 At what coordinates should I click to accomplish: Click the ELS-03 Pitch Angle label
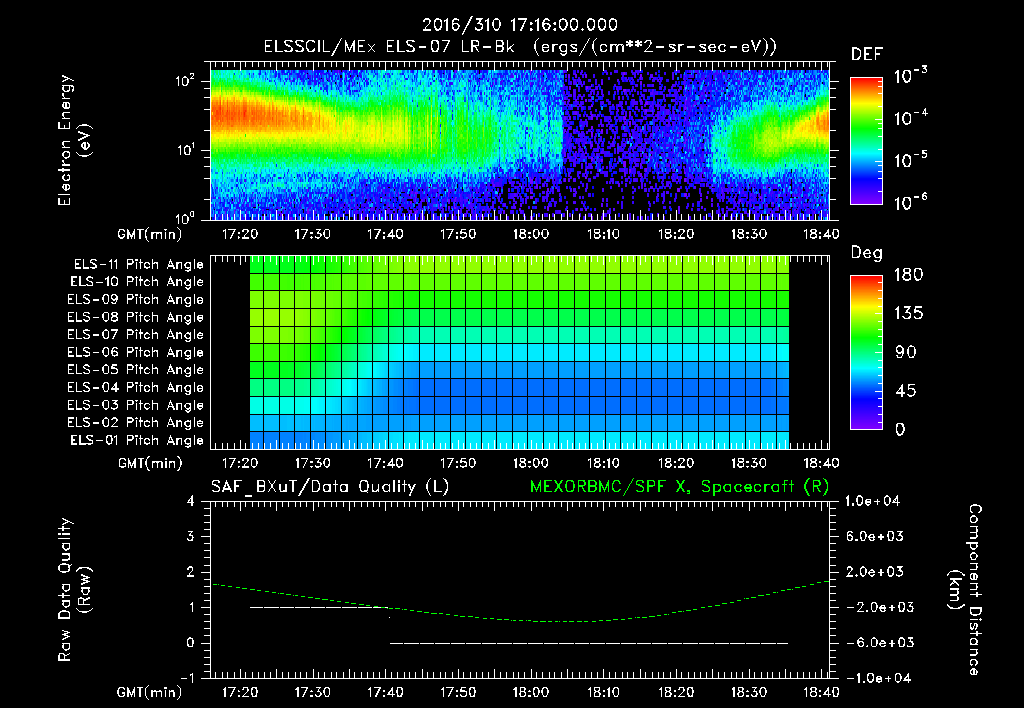point(136,405)
